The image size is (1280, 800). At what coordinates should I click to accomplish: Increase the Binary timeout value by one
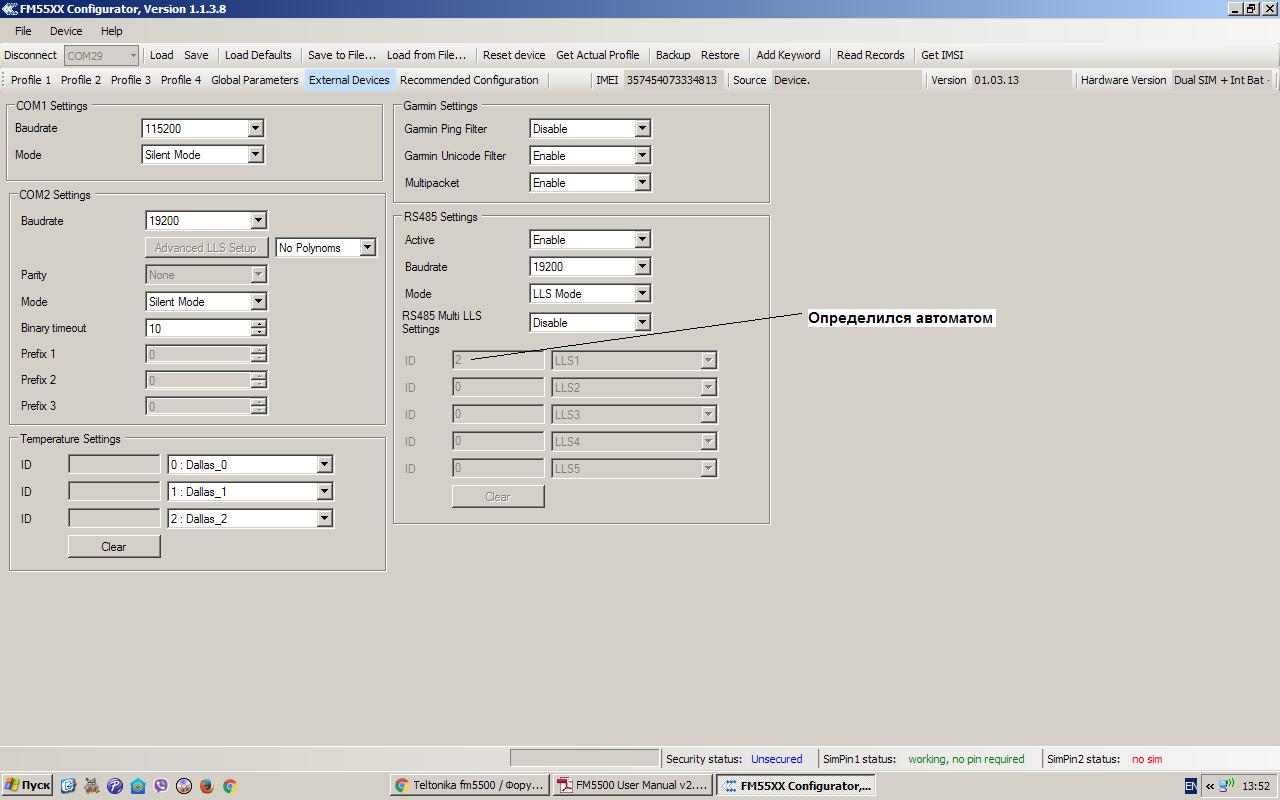tap(259, 324)
